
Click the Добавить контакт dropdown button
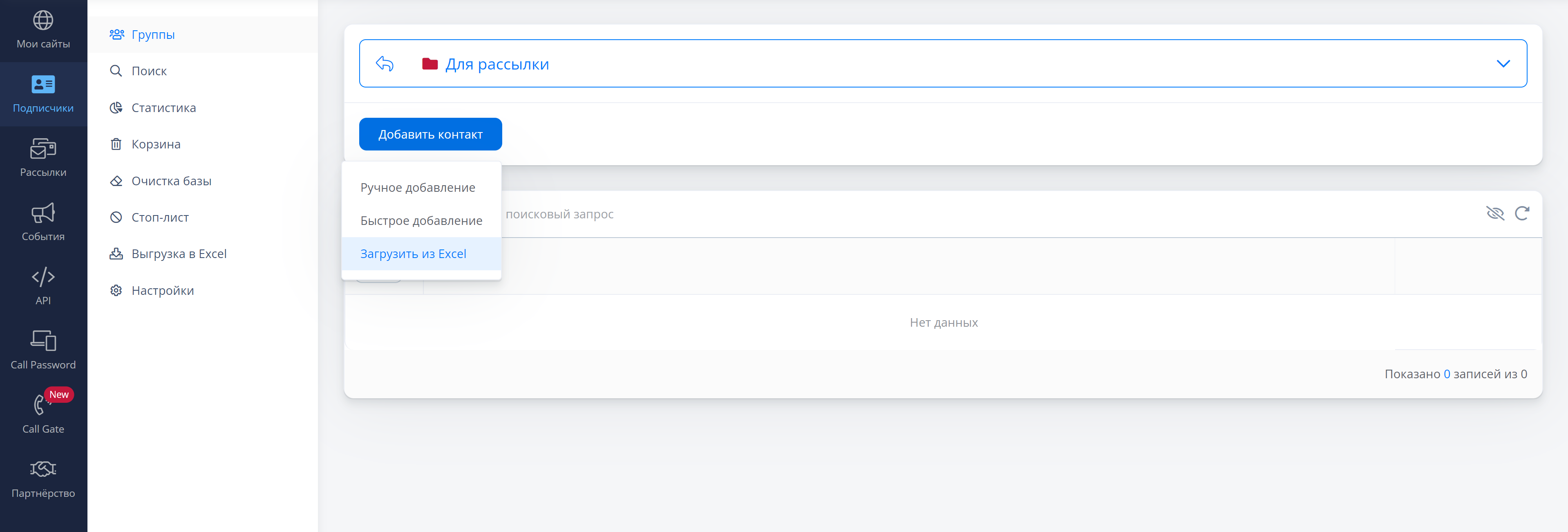point(430,134)
